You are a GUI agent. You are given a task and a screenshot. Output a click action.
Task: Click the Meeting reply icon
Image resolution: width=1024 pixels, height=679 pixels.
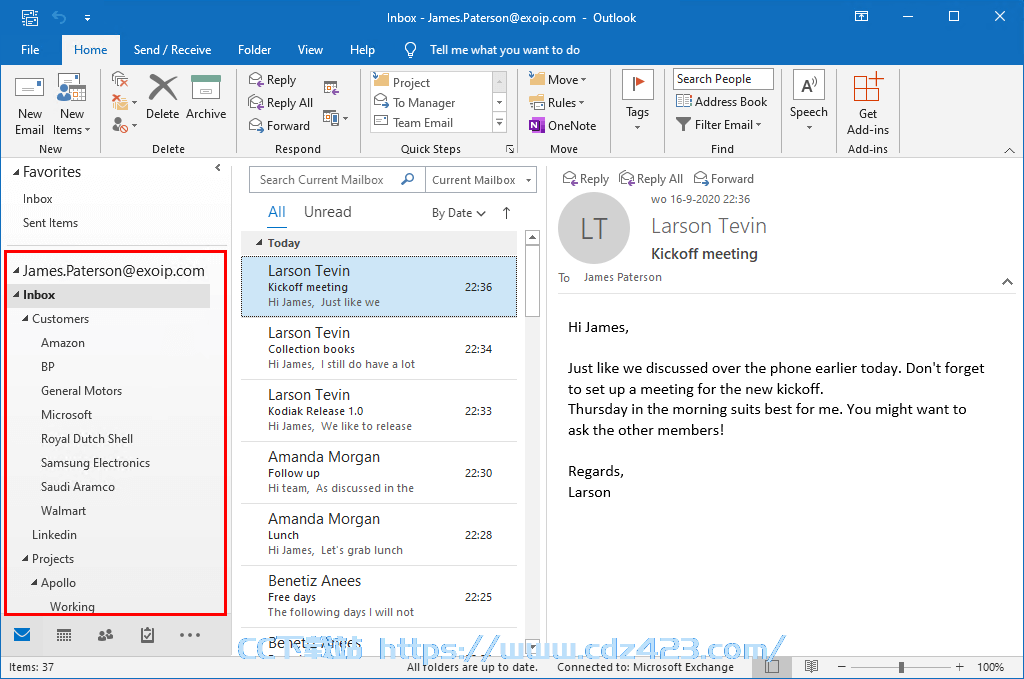(331, 87)
